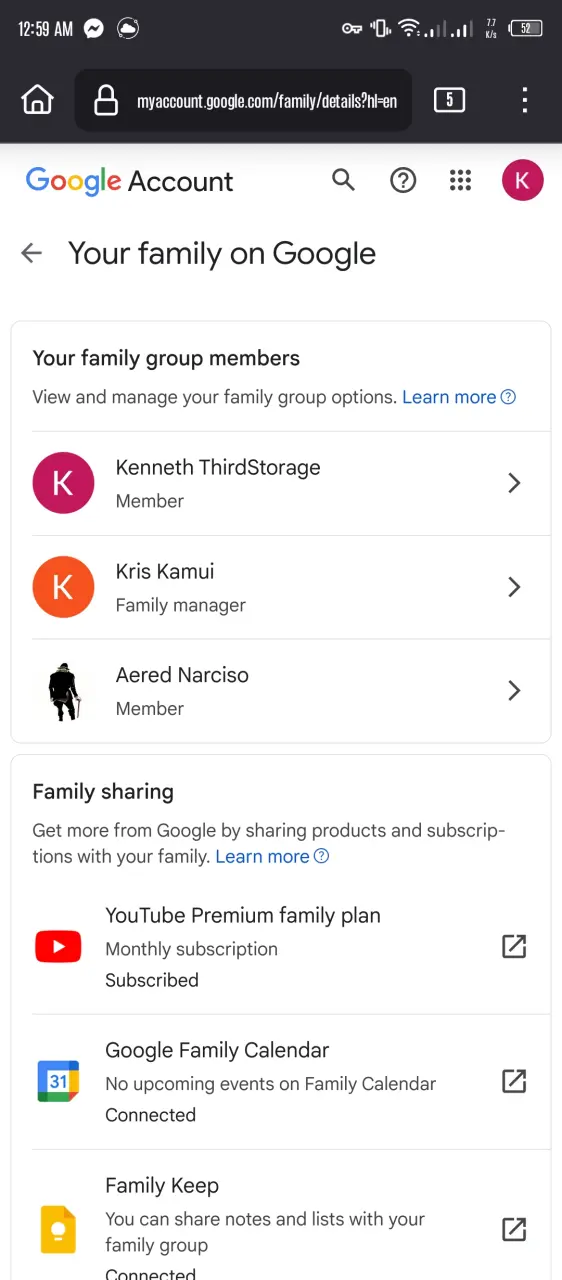Tap the profile avatar K in header
Screen dimensions: 562x1280
(x=522, y=180)
